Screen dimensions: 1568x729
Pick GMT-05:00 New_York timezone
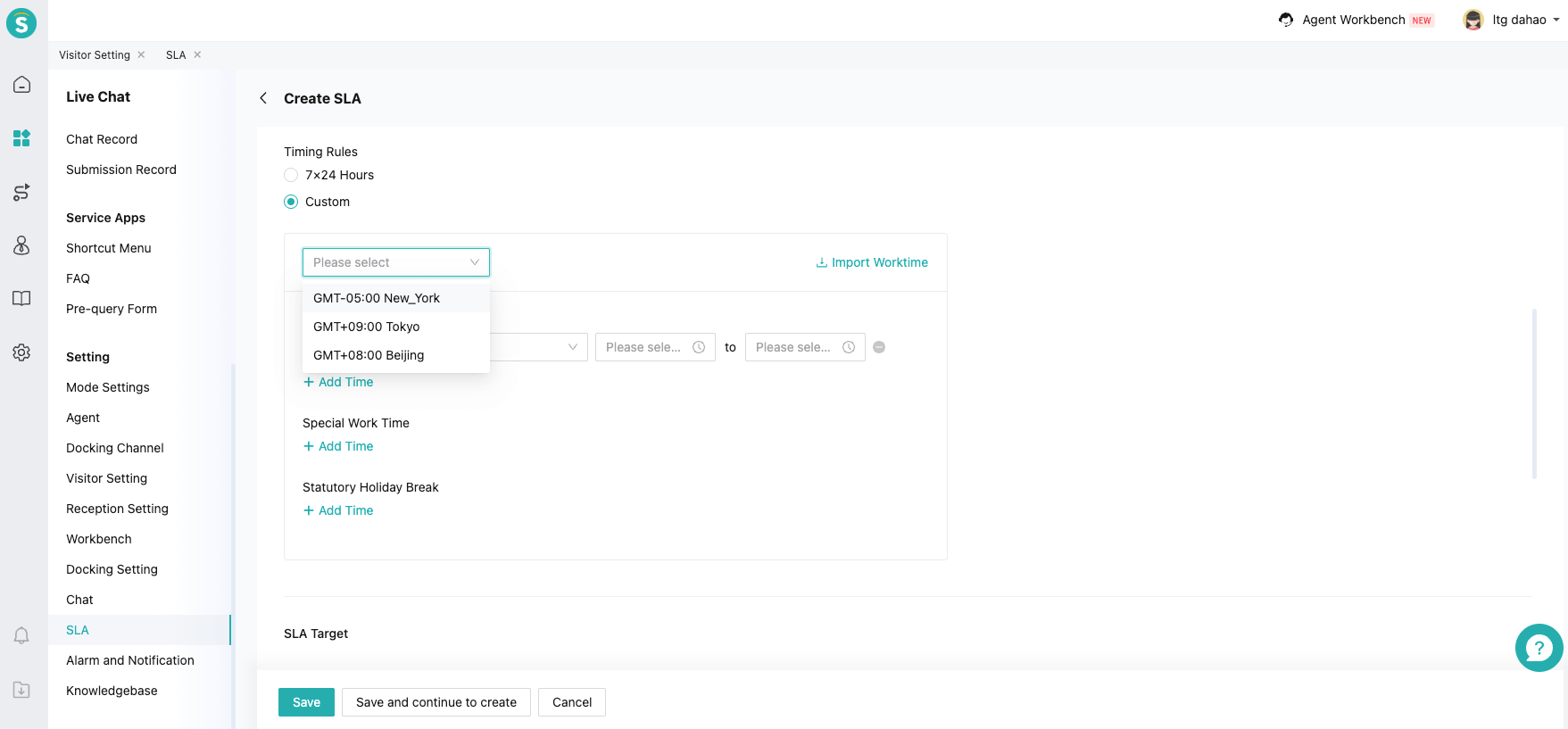(376, 298)
